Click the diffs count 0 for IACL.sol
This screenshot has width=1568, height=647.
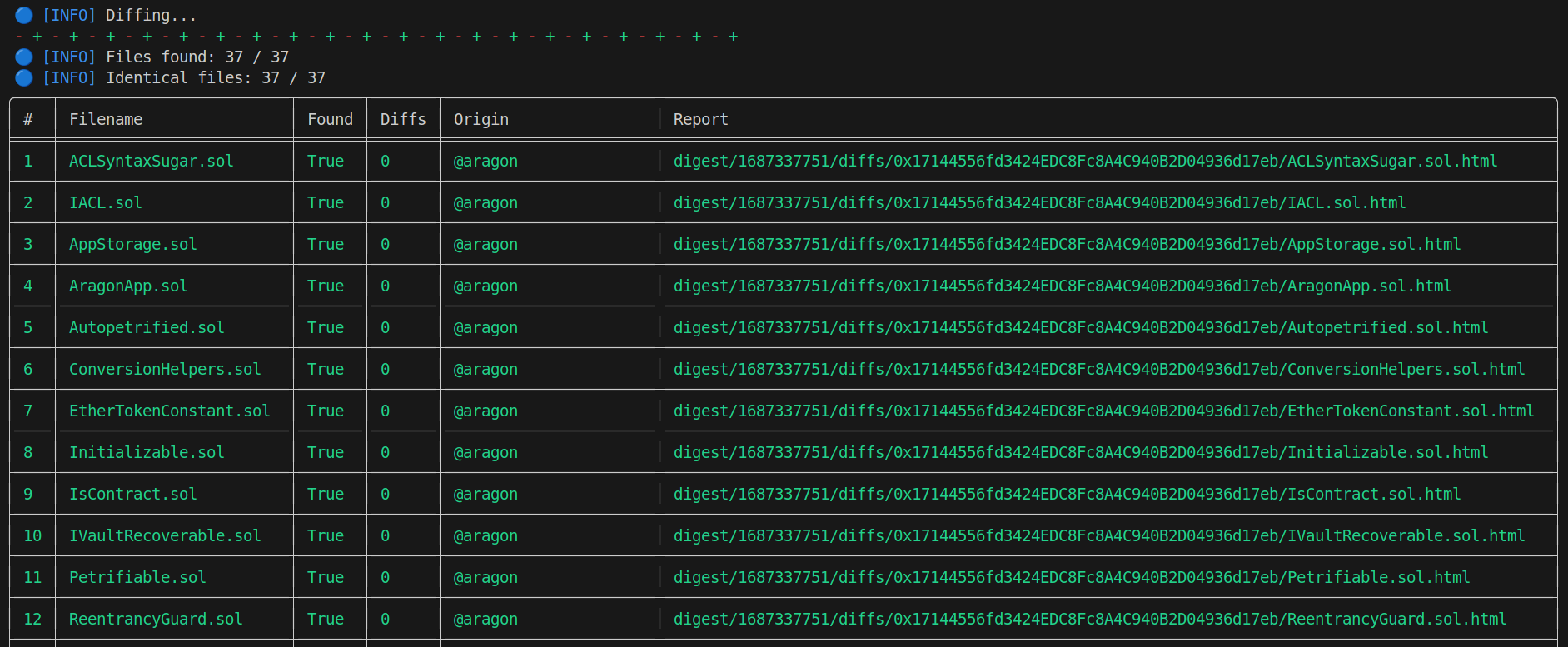pos(386,202)
